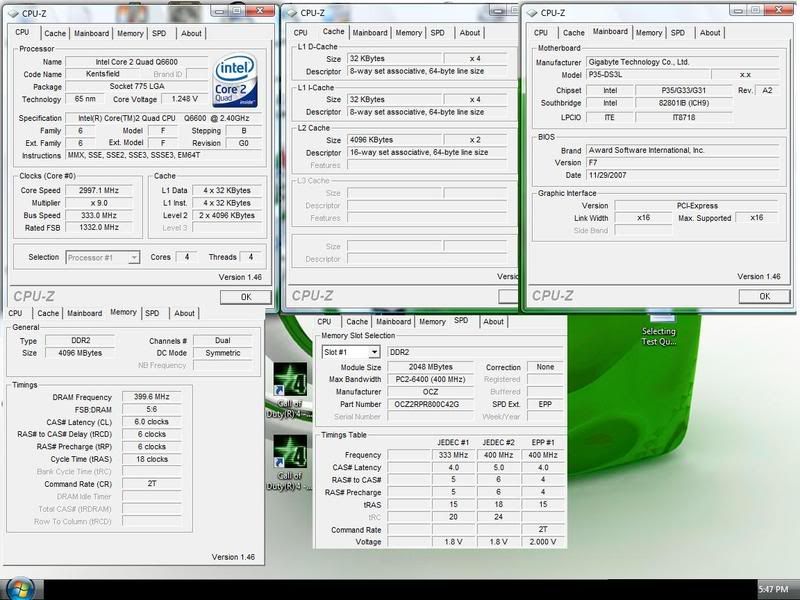Select the graphic interface version 'PCI-Express'
Screen dimensions: 800x600
[x=697, y=206]
